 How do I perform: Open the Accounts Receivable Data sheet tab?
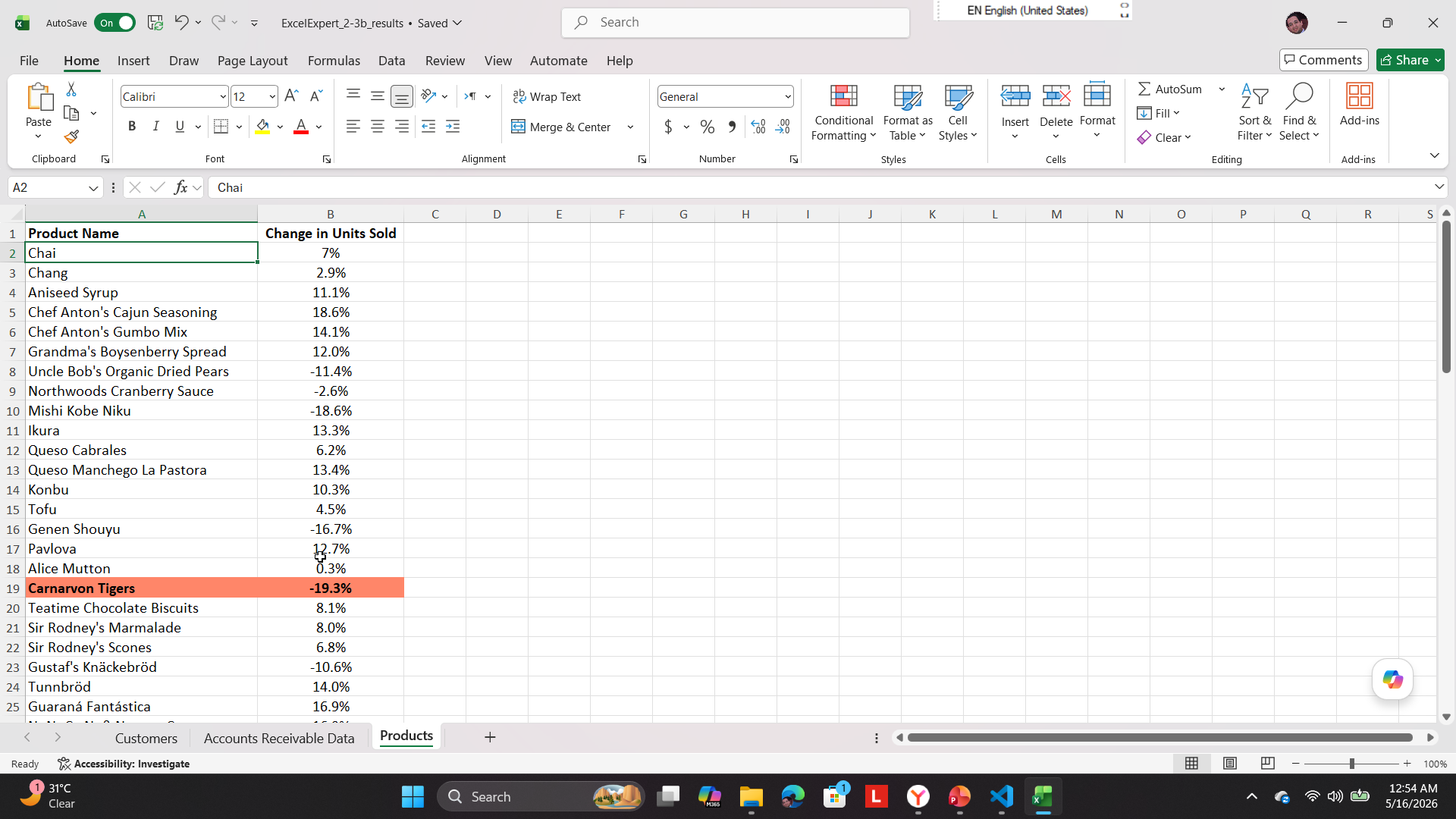point(279,738)
